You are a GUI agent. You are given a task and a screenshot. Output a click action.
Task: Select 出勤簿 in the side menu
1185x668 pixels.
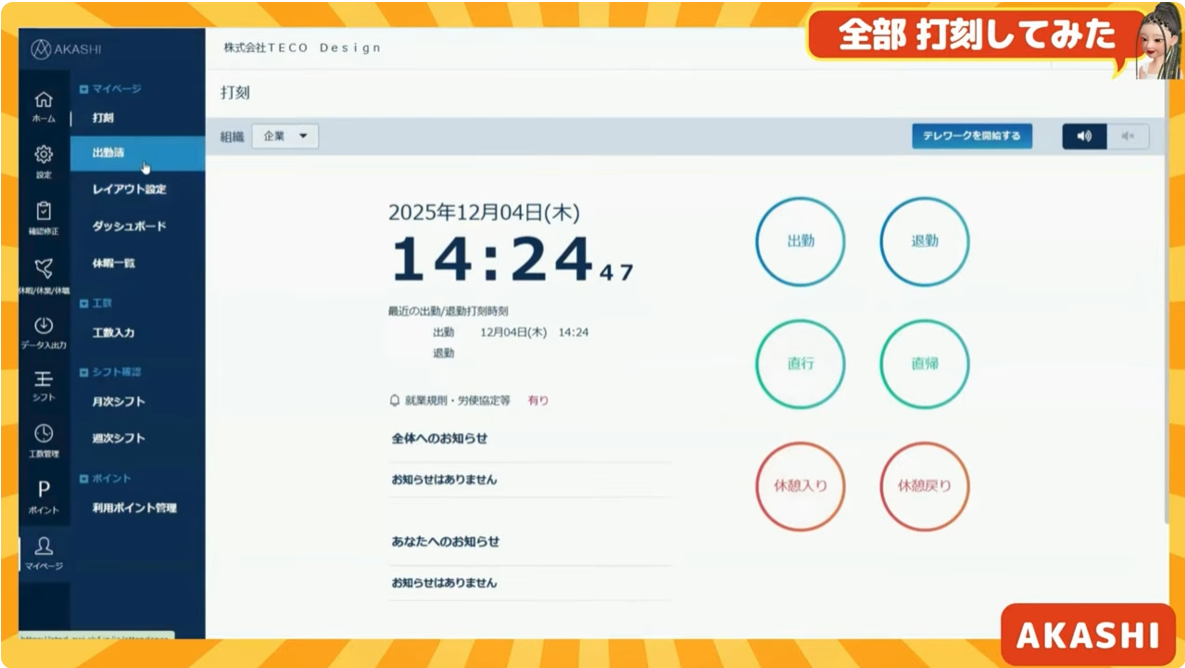tap(138, 153)
